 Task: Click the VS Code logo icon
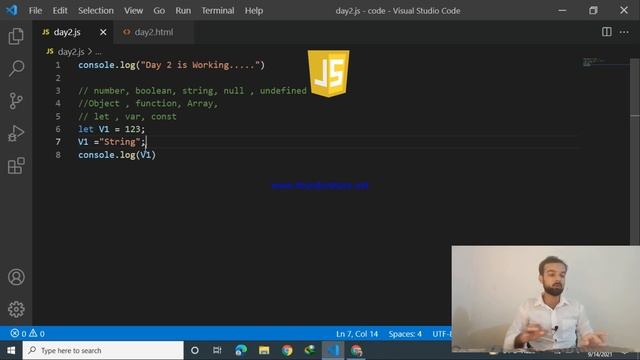[x=12, y=10]
